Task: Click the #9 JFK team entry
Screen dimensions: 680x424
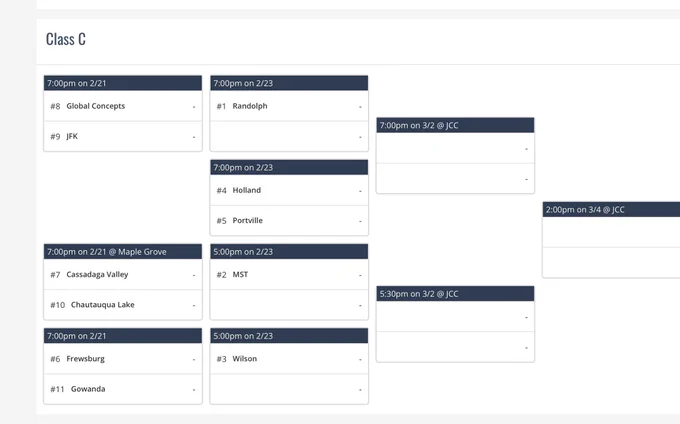Action: tap(123, 136)
